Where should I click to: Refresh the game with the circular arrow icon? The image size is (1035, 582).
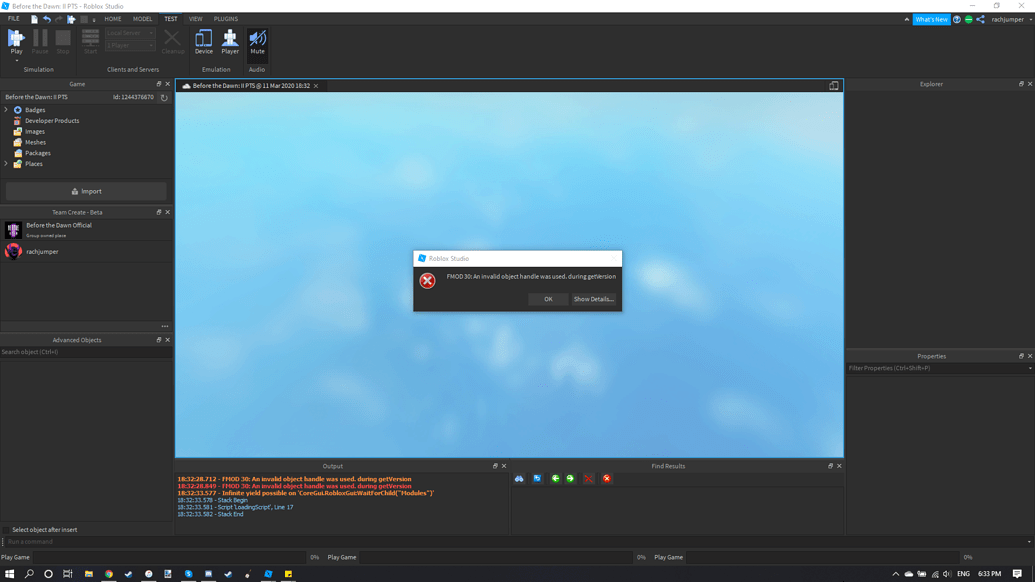(164, 97)
